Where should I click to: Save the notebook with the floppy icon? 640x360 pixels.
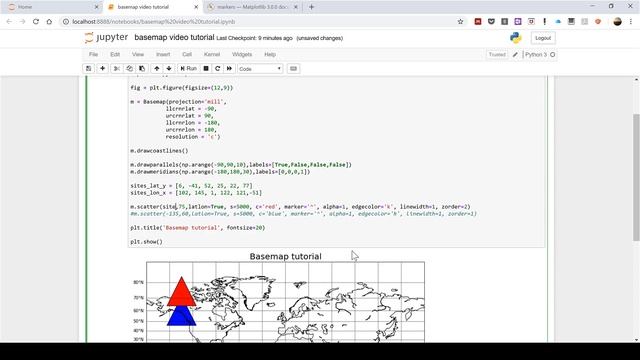tap(89, 69)
